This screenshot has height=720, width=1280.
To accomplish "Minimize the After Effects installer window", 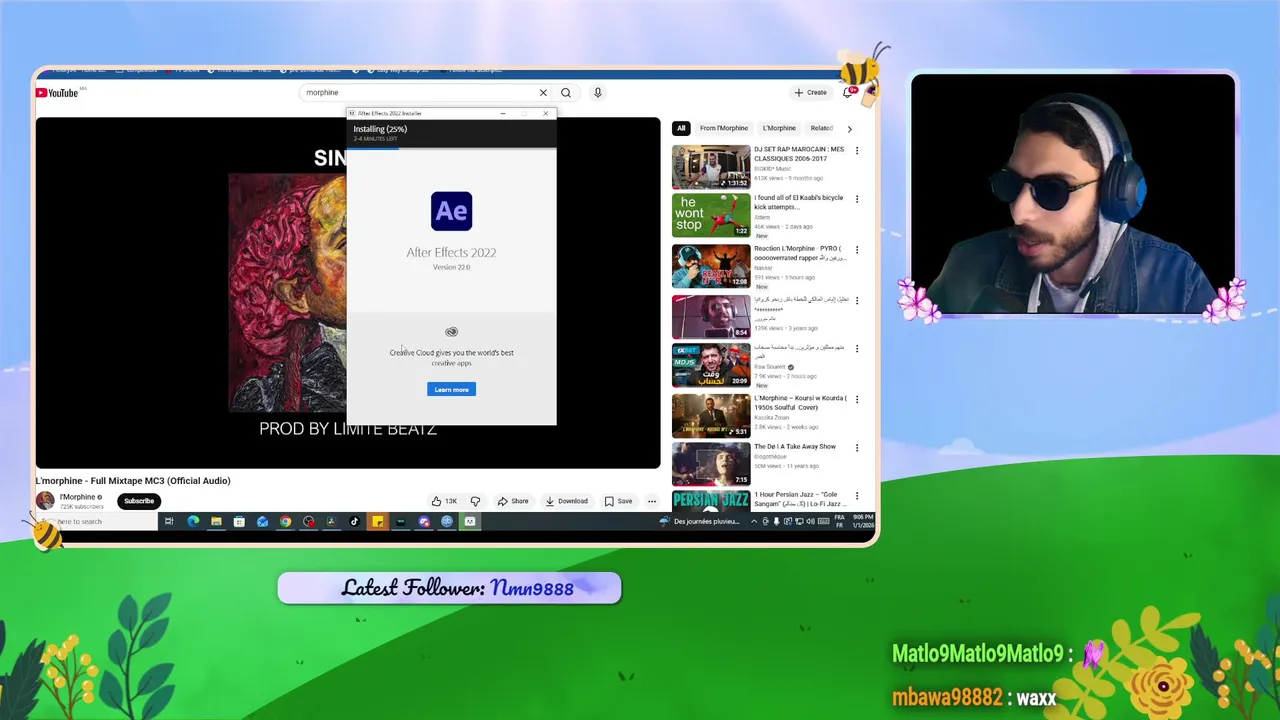I will (x=503, y=113).
